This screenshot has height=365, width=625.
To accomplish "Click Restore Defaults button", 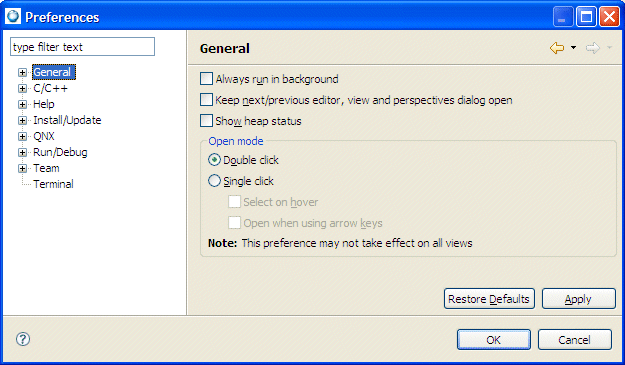I will [489, 299].
